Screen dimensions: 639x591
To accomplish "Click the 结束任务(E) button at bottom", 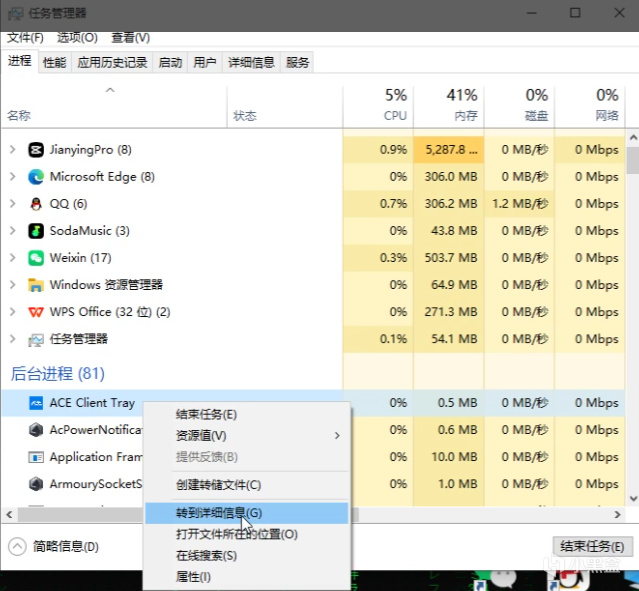I will pos(592,547).
